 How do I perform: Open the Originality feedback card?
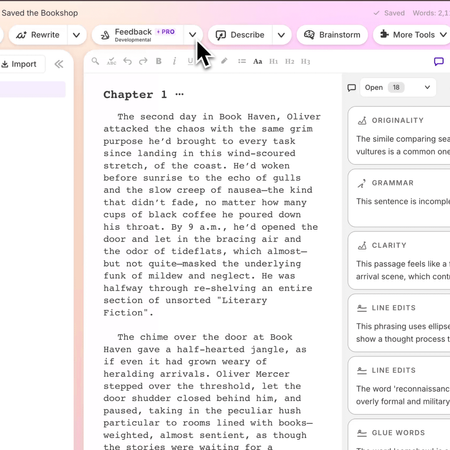point(399,135)
